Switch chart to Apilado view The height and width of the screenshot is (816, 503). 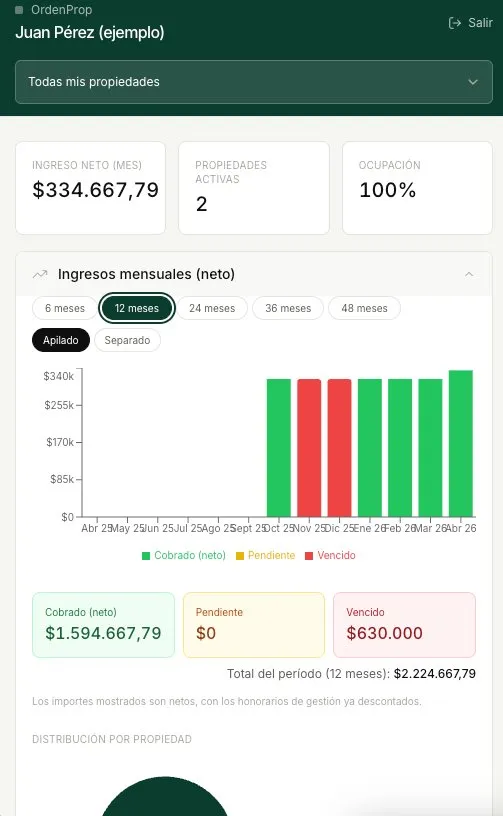(x=61, y=340)
